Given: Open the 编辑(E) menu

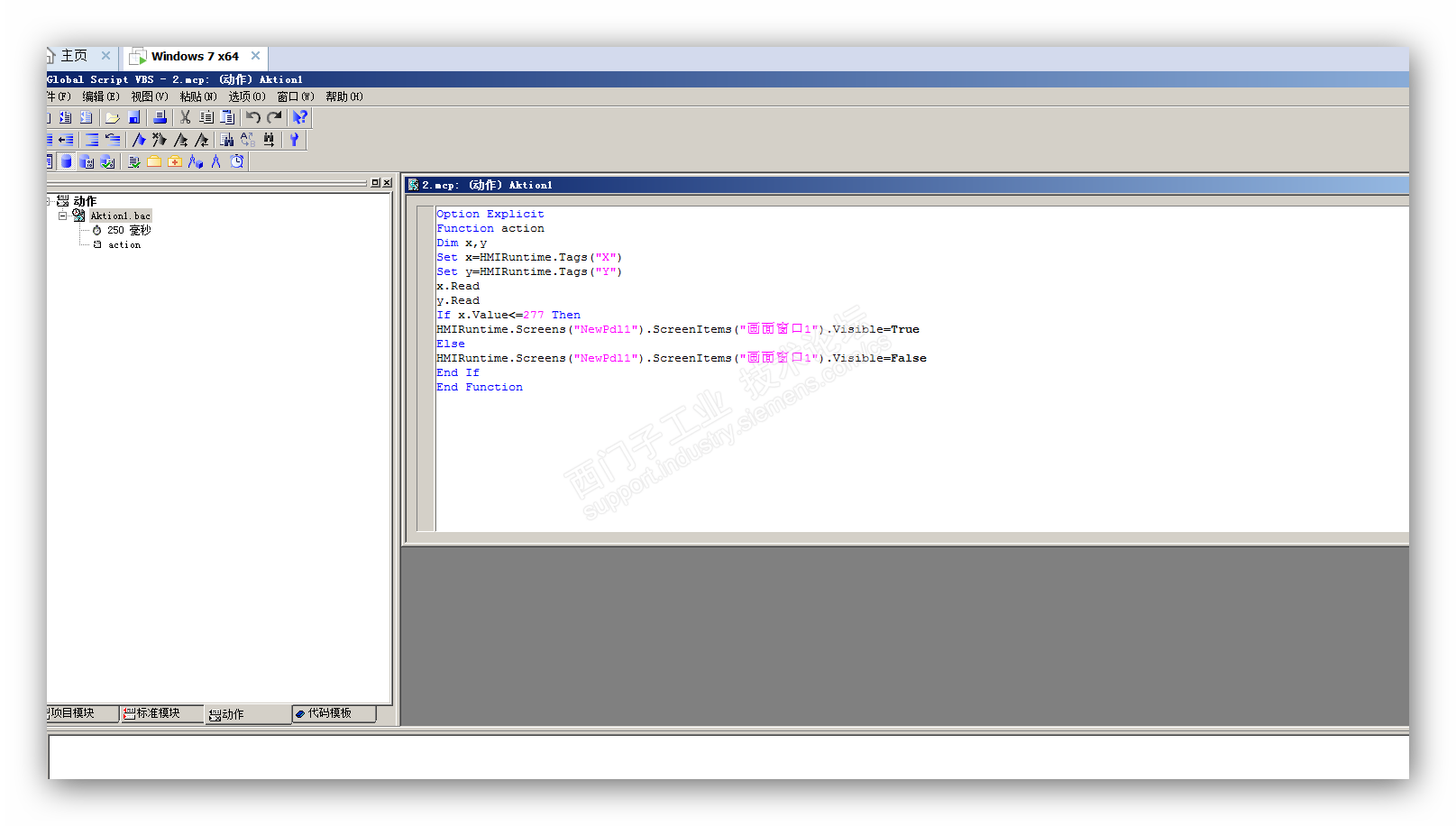Looking at the screenshot, I should (x=101, y=96).
